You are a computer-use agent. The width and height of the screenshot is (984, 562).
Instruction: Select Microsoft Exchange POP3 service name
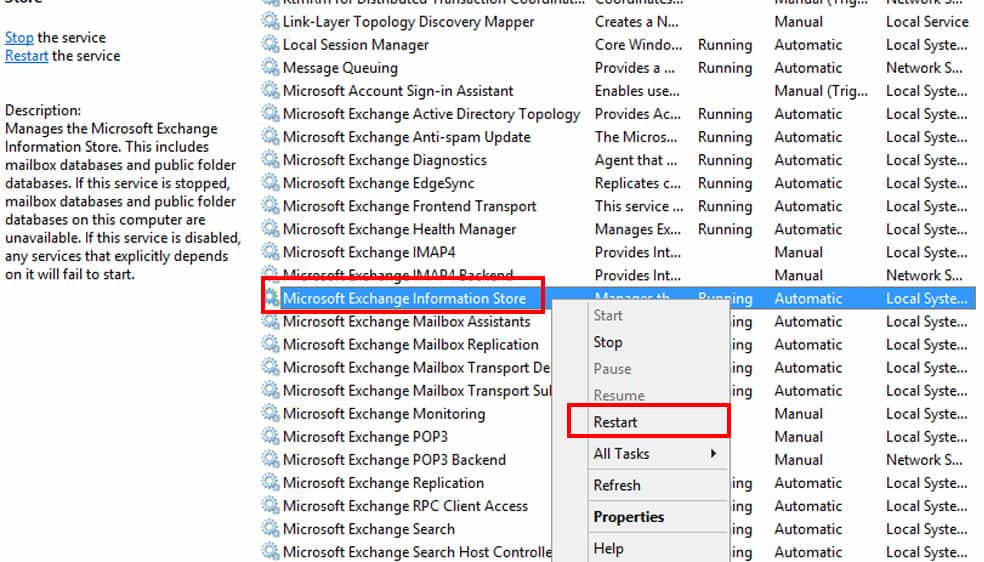[x=365, y=437]
